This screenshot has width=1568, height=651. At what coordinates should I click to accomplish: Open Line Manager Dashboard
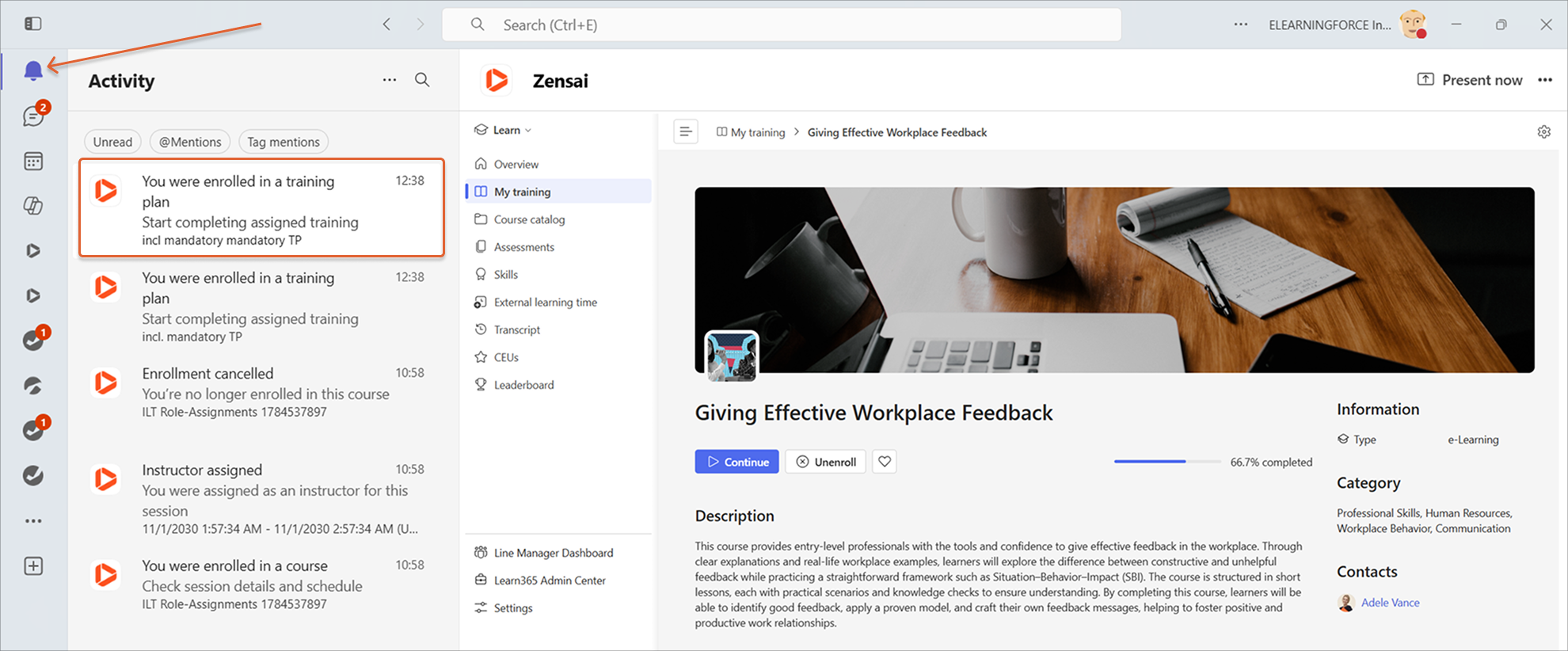558,553
